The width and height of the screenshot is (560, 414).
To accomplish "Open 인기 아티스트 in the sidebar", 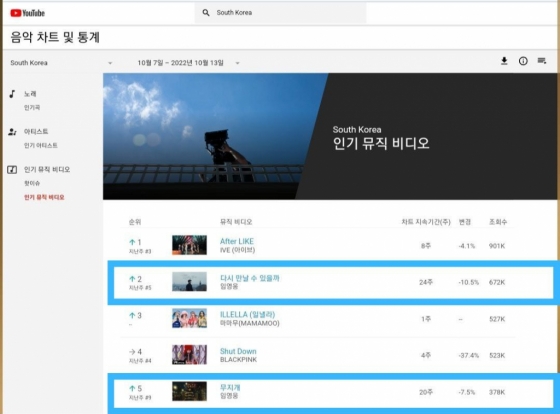I will point(40,145).
